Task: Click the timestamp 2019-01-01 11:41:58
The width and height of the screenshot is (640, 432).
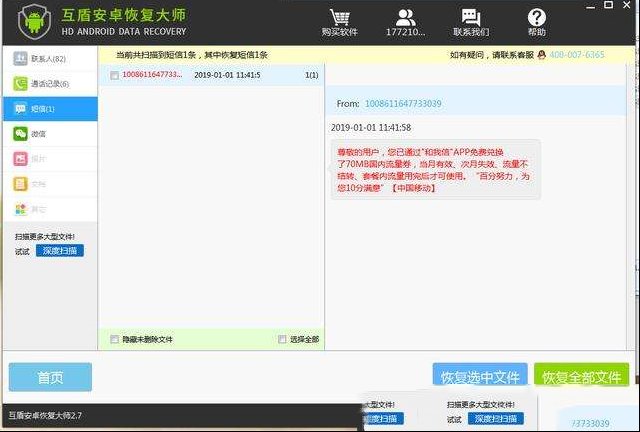Action: [x=371, y=128]
